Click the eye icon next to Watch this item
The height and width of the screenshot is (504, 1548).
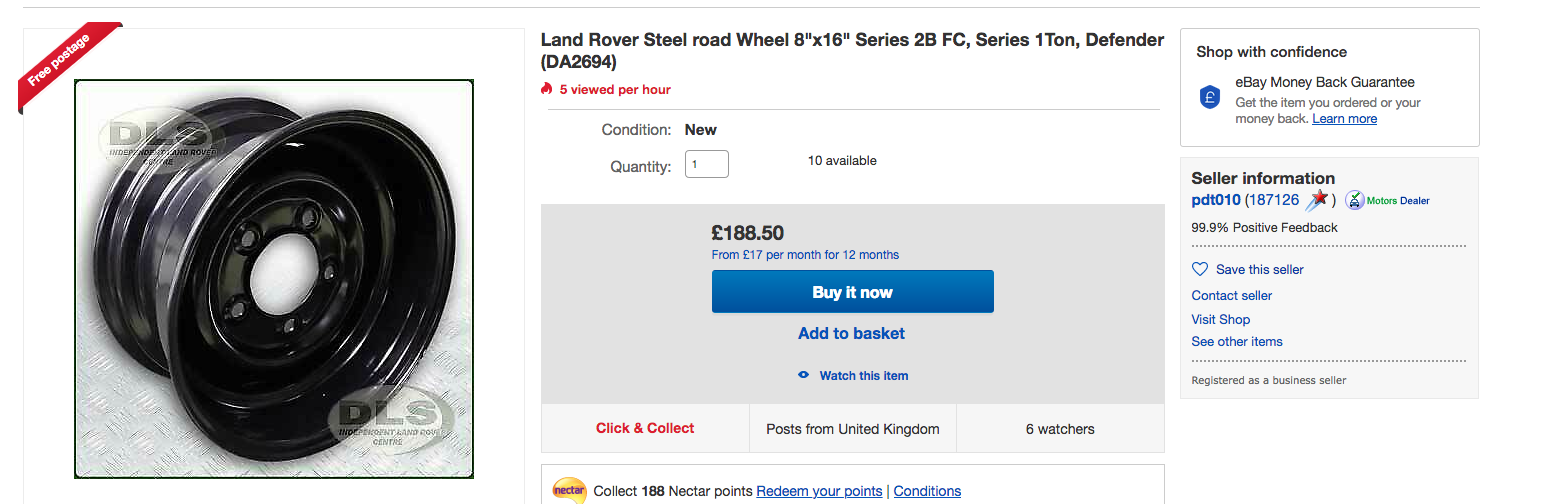[x=803, y=375]
